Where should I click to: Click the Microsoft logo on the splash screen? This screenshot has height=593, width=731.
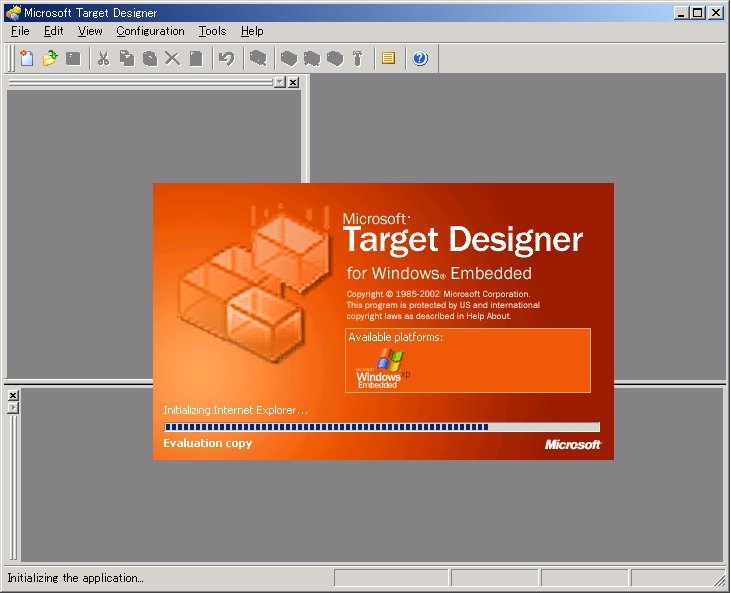tap(573, 445)
